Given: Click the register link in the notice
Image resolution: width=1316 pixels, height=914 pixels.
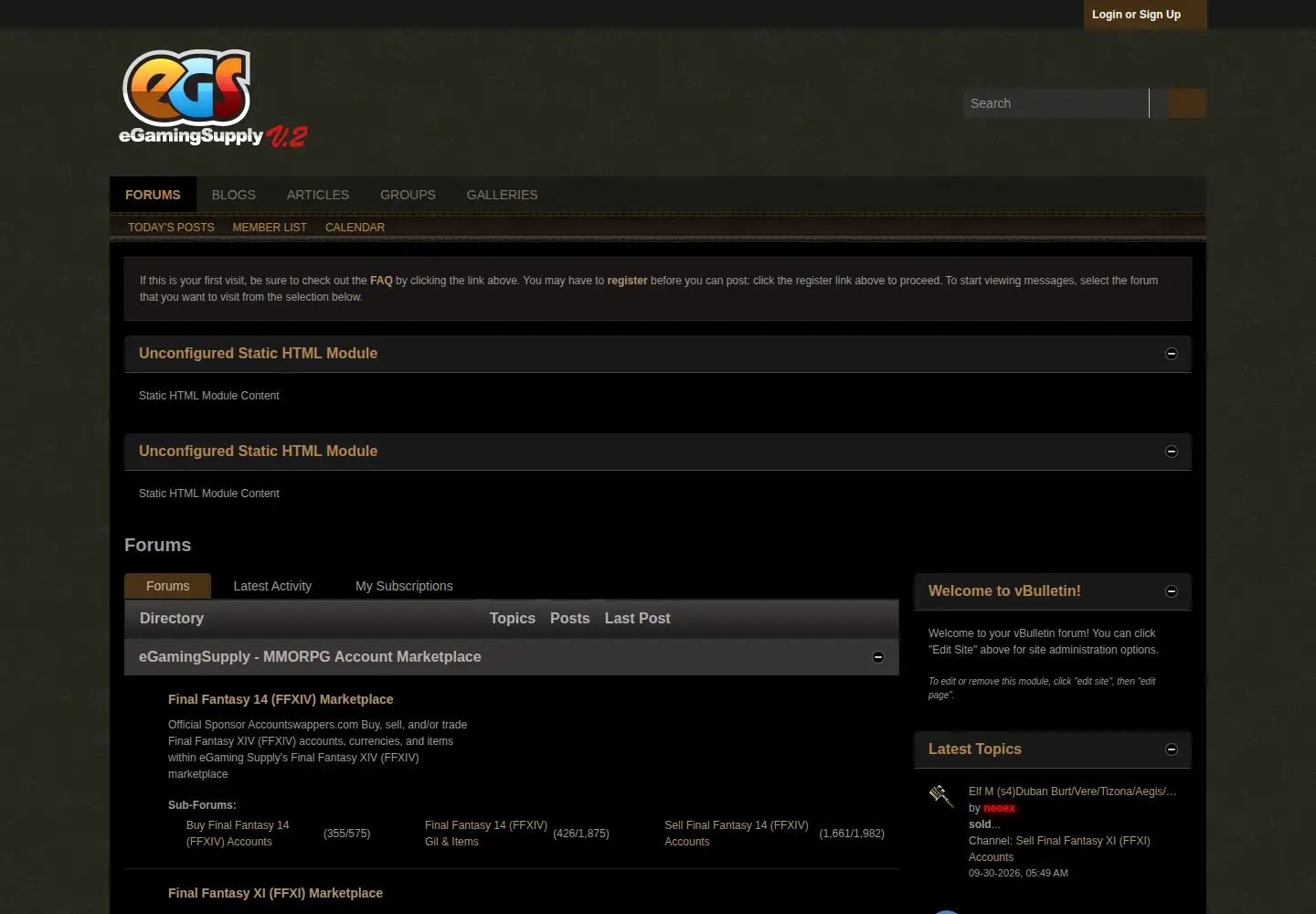Looking at the screenshot, I should click(x=627, y=281).
